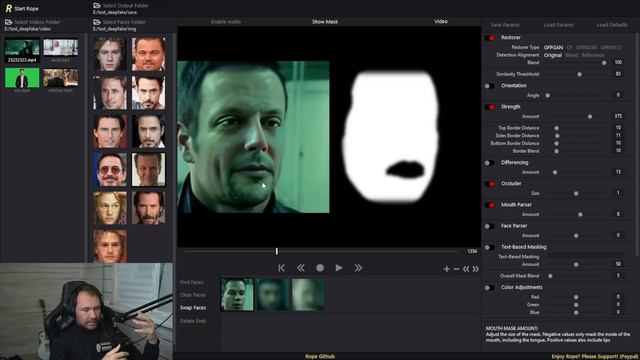Click the Color Adjustments Red slider handle

click(576, 297)
